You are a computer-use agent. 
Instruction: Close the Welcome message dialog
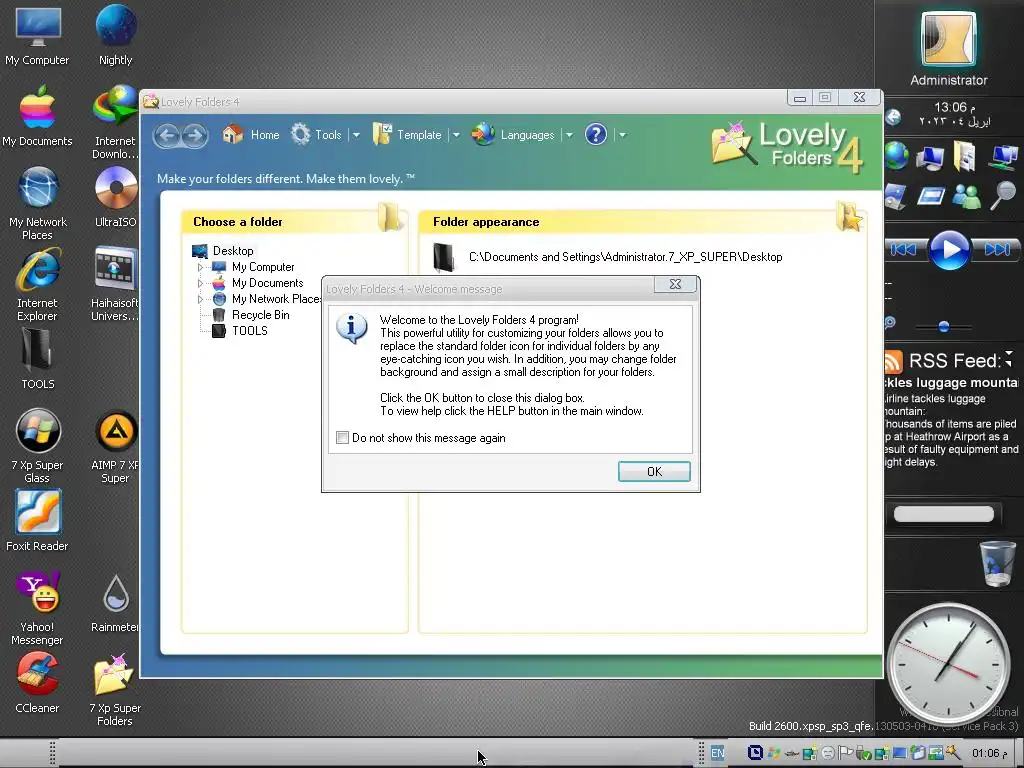point(675,284)
